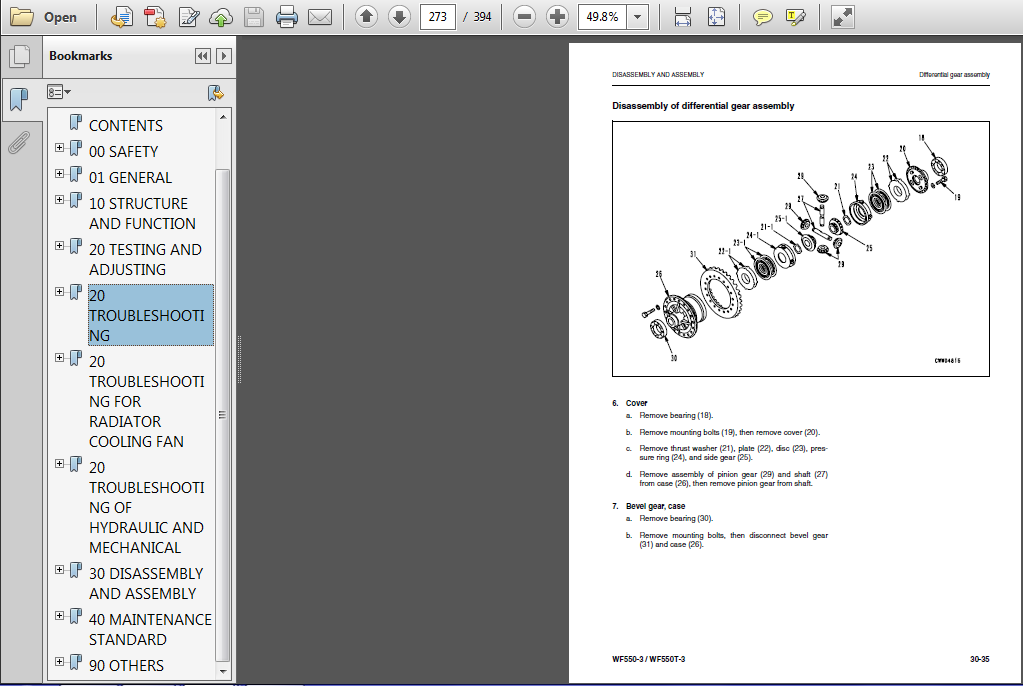Click the zoom percentage field 49.8%
Image resolution: width=1023 pixels, height=686 pixels.
[602, 17]
